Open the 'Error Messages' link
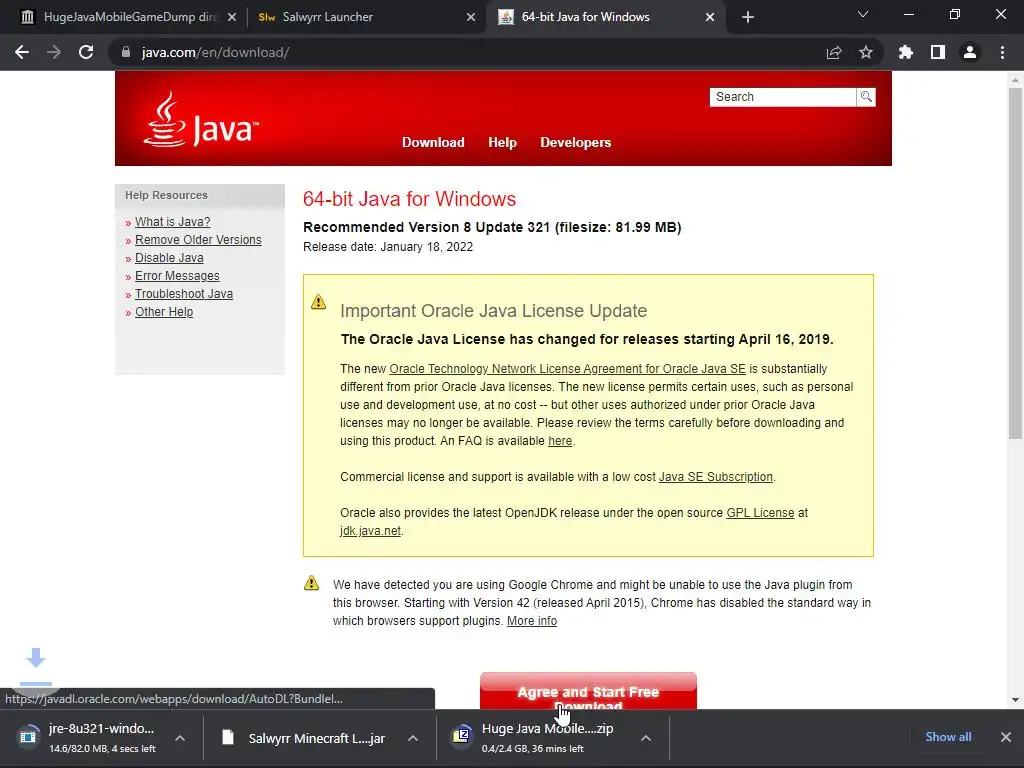This screenshot has height=768, width=1024. pyautogui.click(x=177, y=276)
